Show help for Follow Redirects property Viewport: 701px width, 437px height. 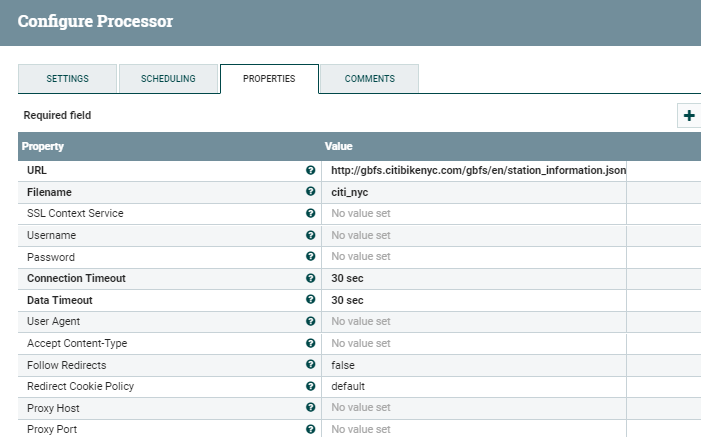pos(310,364)
